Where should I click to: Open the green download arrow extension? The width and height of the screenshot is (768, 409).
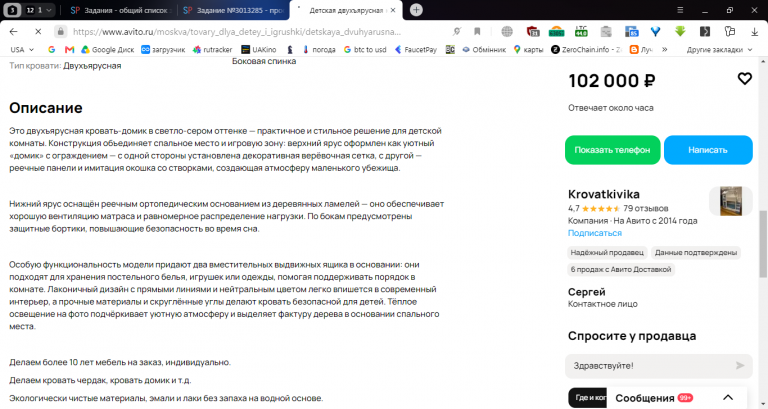tap(680, 32)
